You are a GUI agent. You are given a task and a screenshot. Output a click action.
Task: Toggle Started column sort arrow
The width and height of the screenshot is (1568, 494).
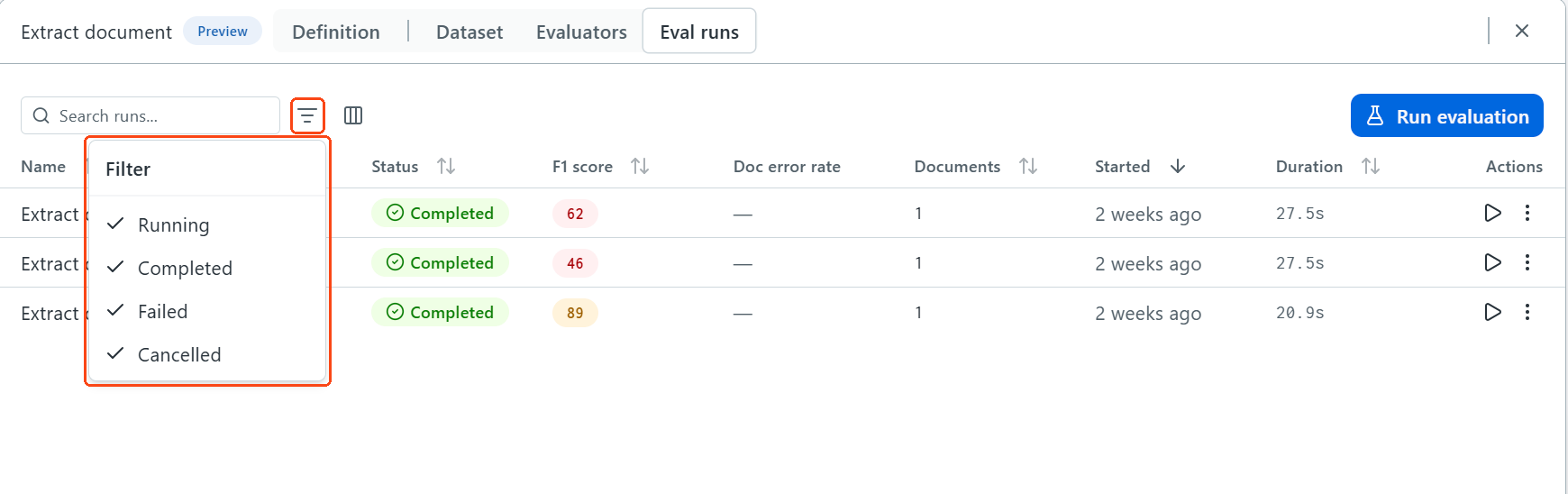click(x=1178, y=166)
